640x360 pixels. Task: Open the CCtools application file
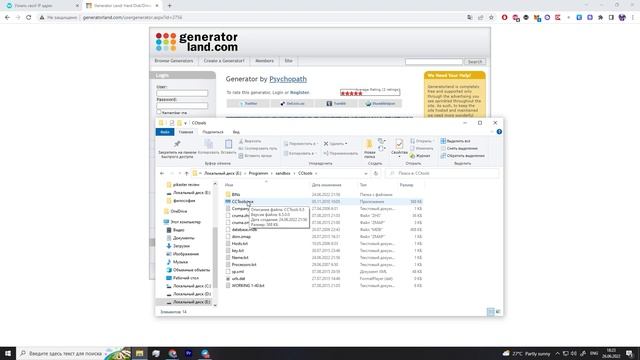pos(242,202)
